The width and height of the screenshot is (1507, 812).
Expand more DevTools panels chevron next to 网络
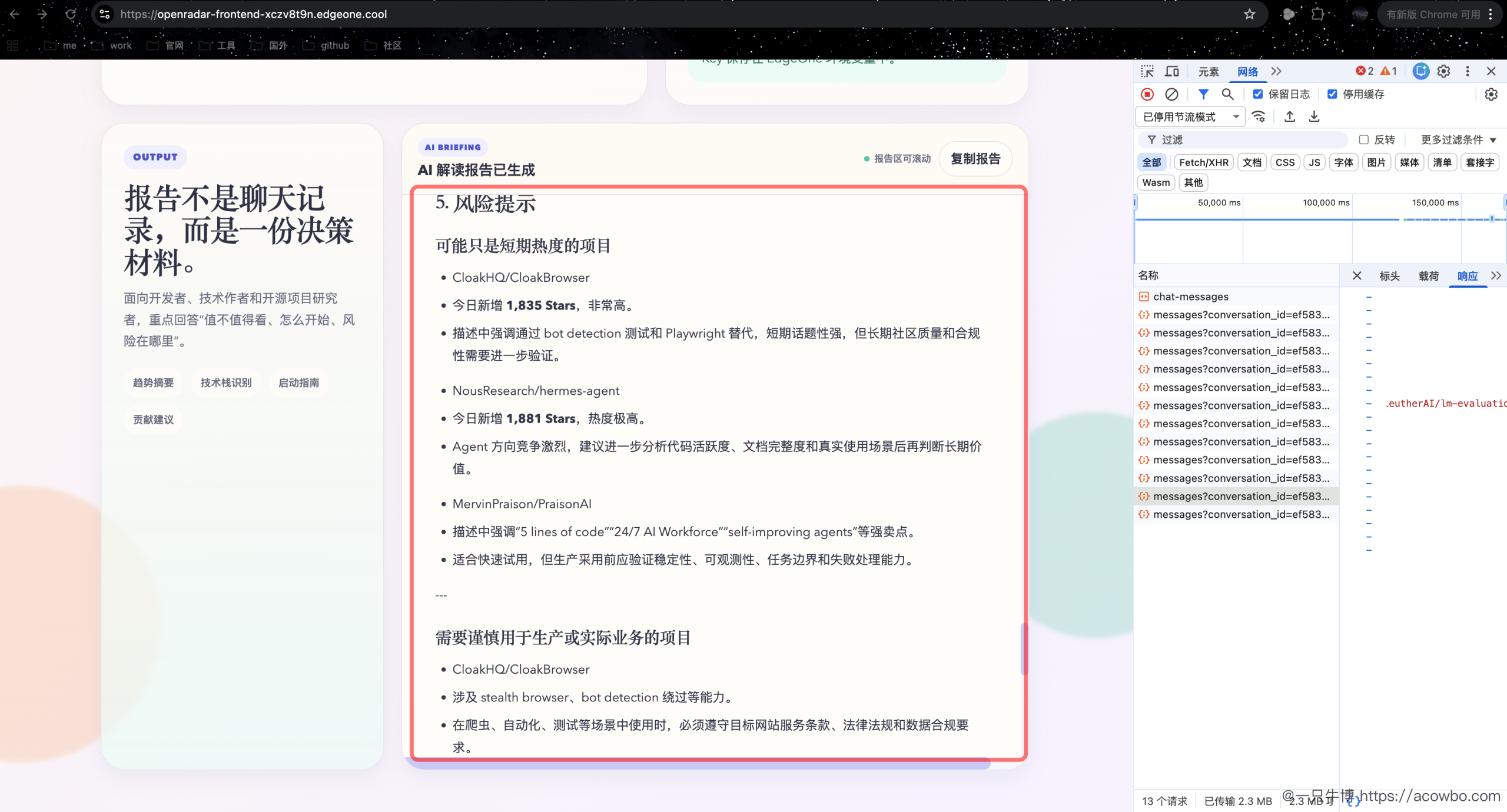[1276, 71]
